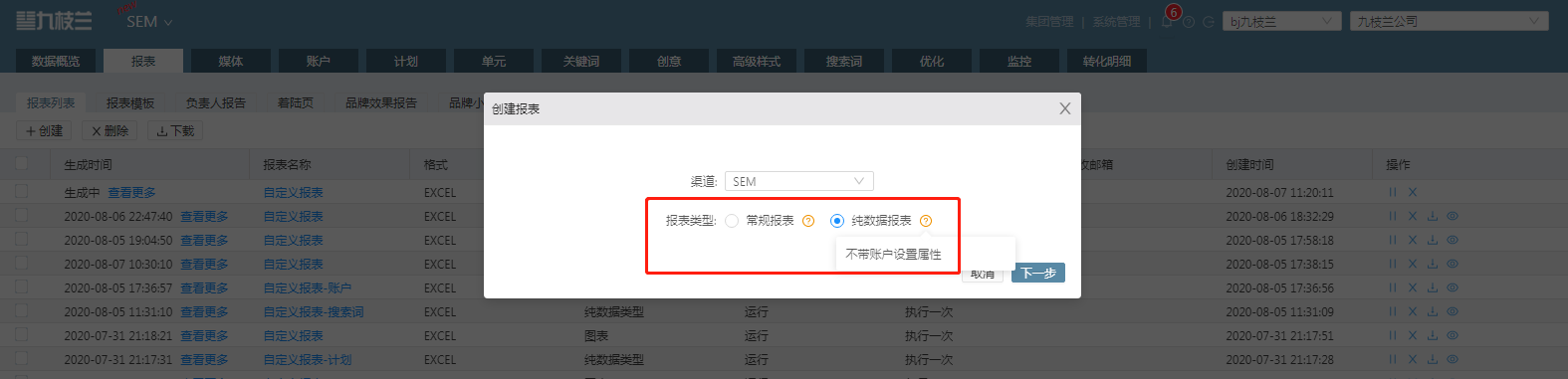1568x379 pixels.
Task: Select the 常规报表 radio option
Action: tap(732, 221)
